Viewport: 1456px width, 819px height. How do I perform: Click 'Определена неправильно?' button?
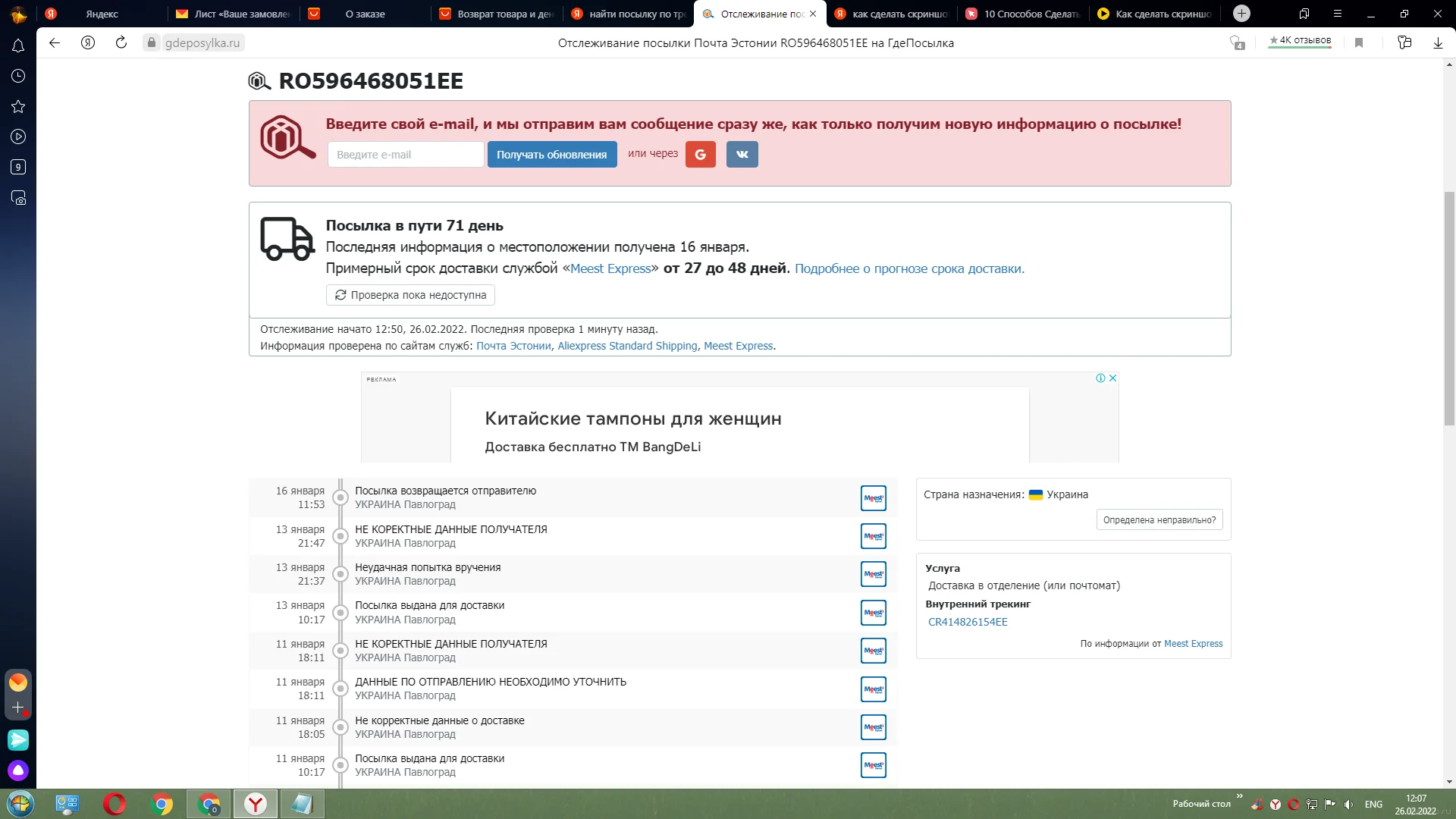point(1159,520)
